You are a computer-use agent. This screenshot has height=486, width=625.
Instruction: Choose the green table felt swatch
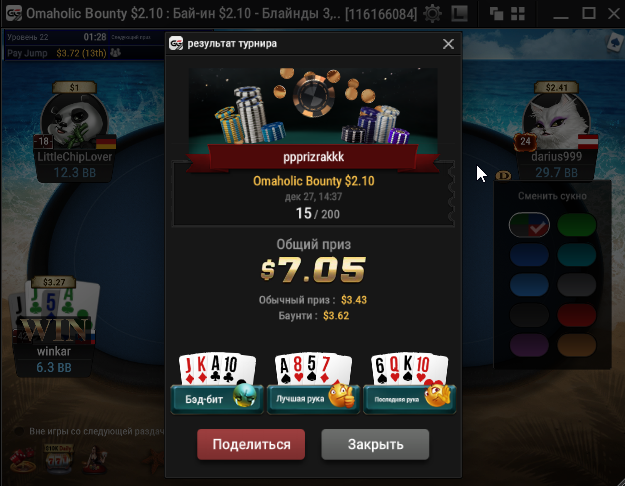(576, 225)
